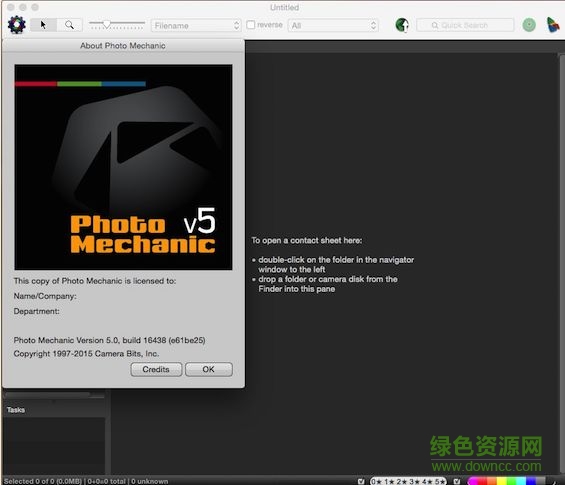
Task: Select the blue color class swatch
Action: pos(531,481)
